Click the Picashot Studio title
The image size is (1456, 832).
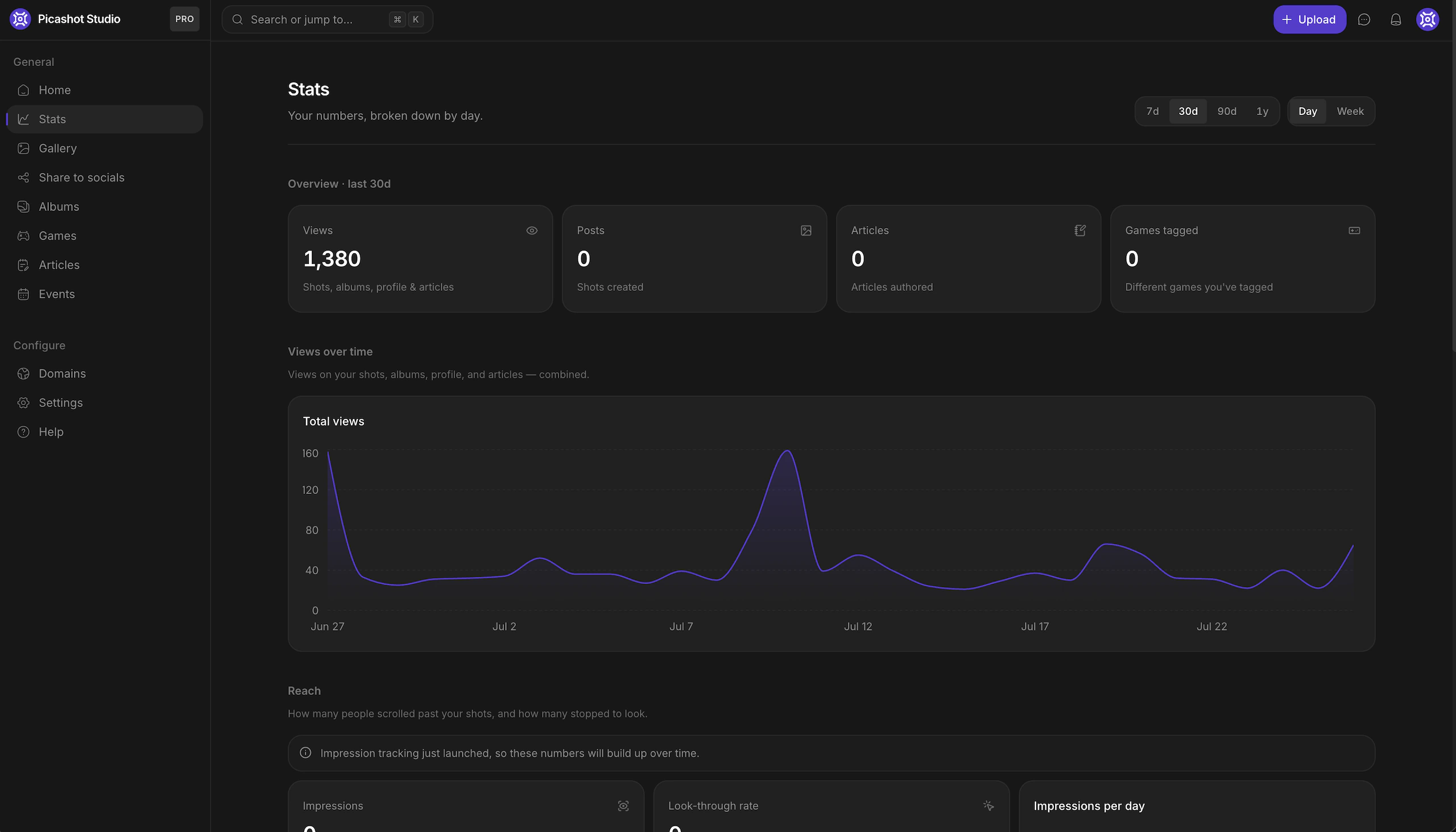click(x=79, y=19)
